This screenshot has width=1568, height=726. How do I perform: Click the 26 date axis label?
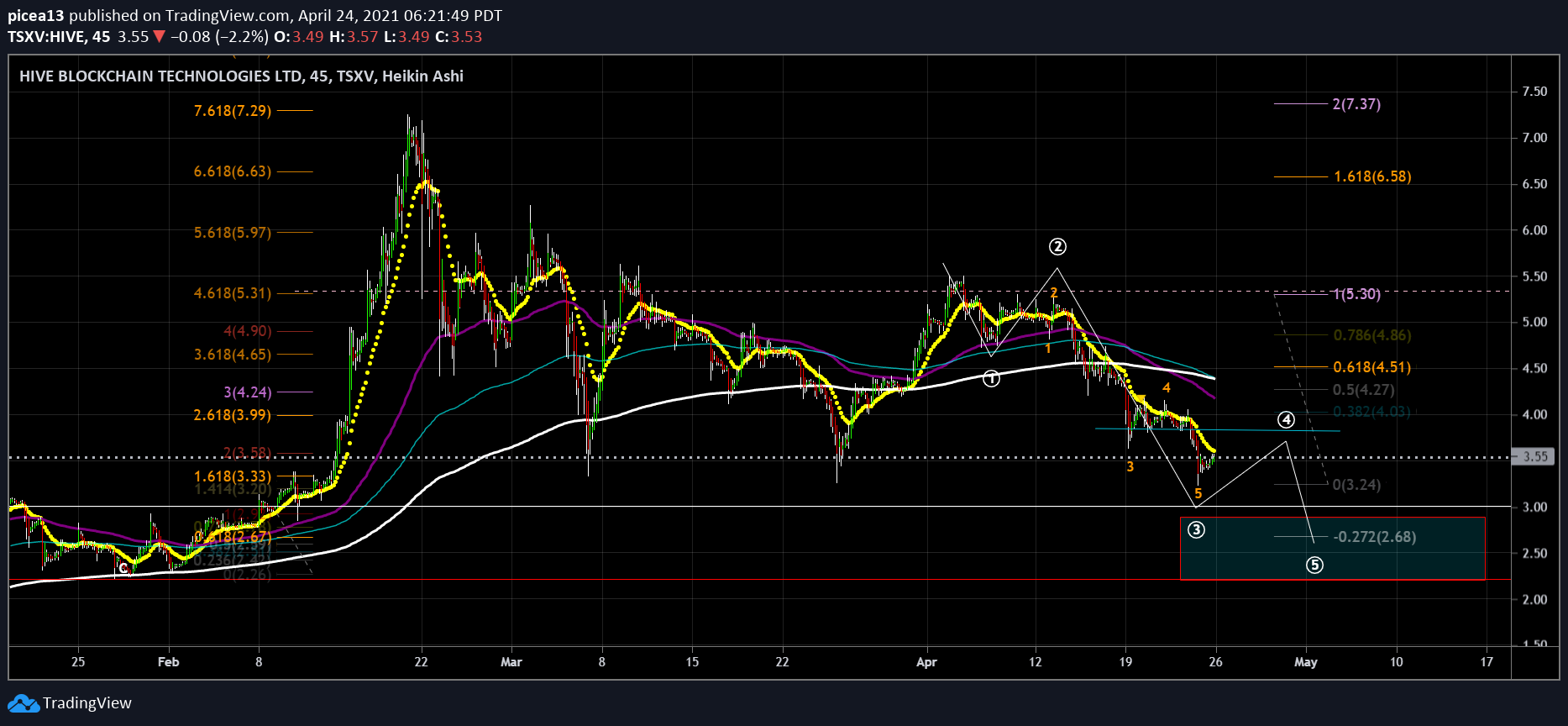click(x=1215, y=662)
